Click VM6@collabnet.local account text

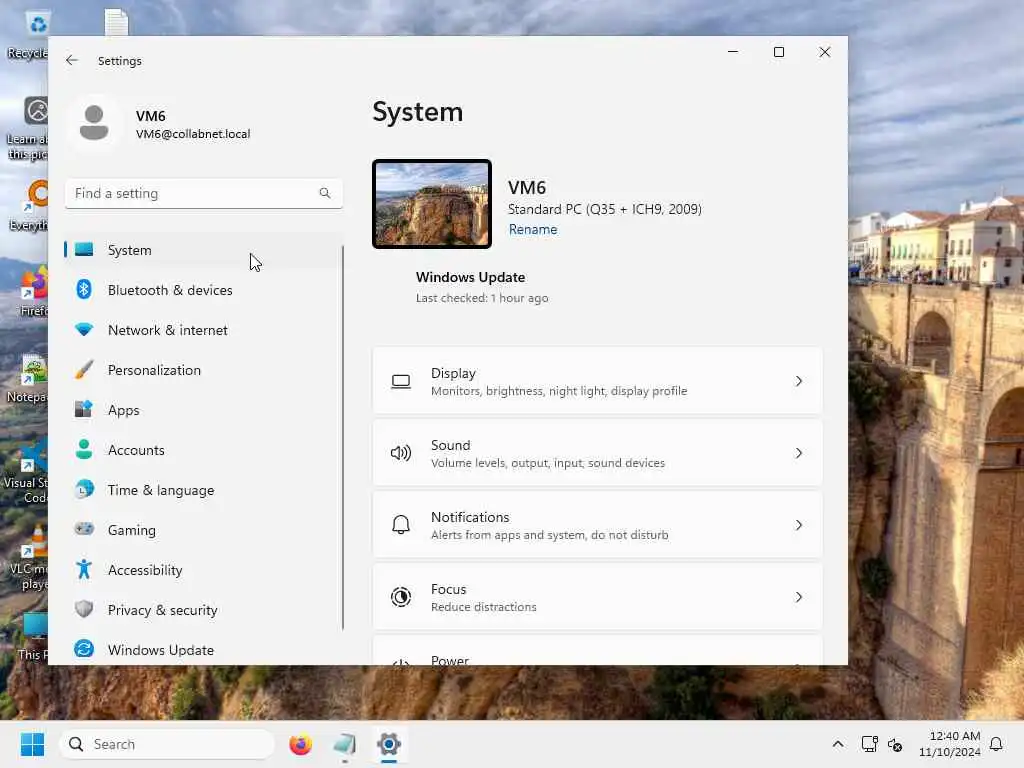(193, 134)
